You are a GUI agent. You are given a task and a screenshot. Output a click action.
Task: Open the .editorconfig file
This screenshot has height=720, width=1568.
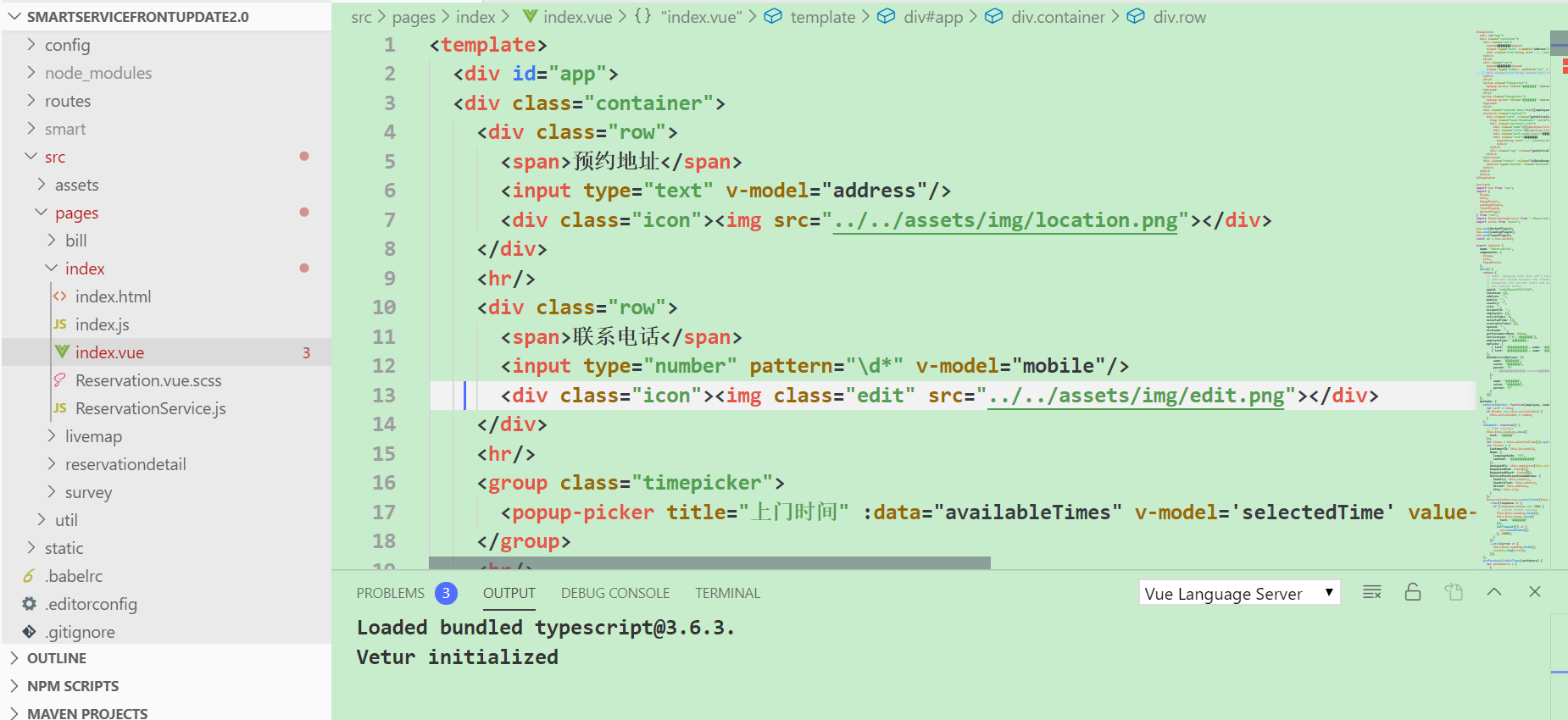[166, 604]
